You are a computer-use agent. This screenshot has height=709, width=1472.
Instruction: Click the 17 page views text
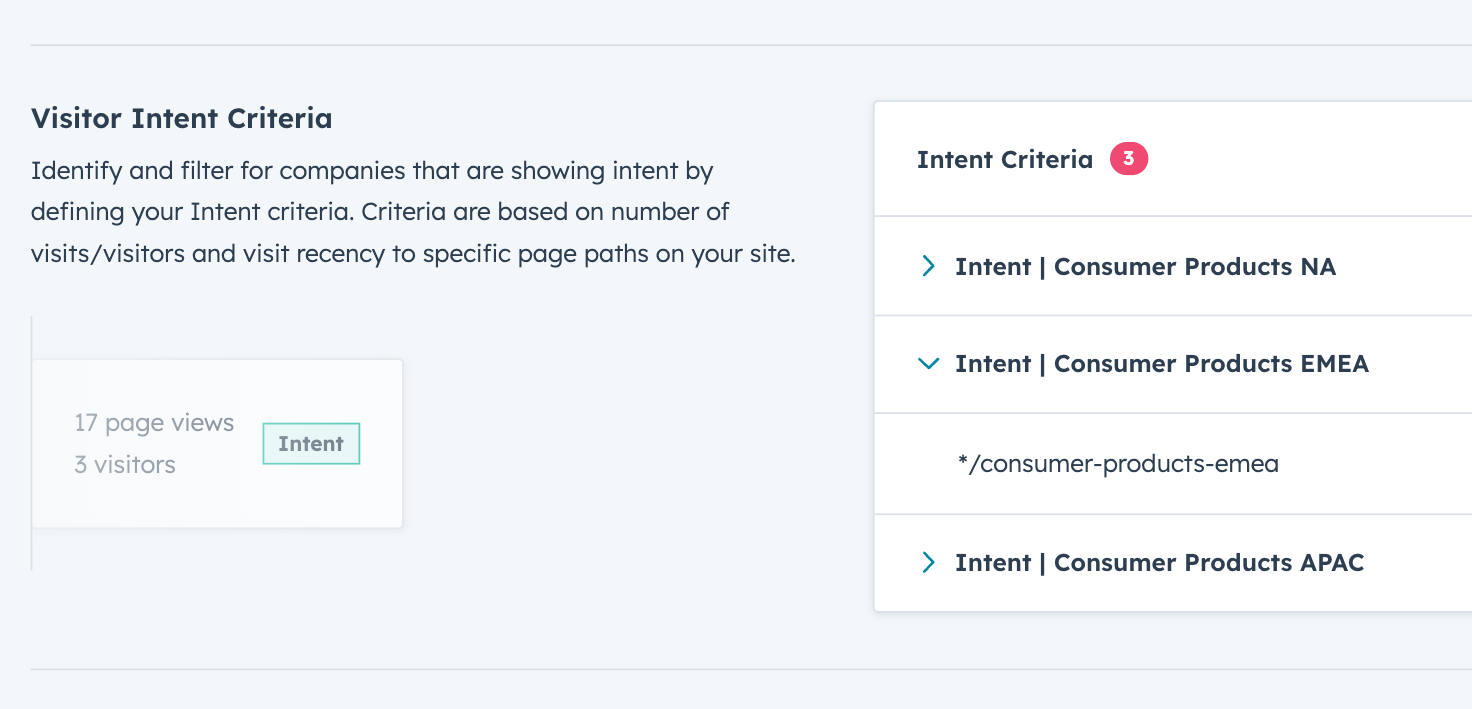[154, 423]
